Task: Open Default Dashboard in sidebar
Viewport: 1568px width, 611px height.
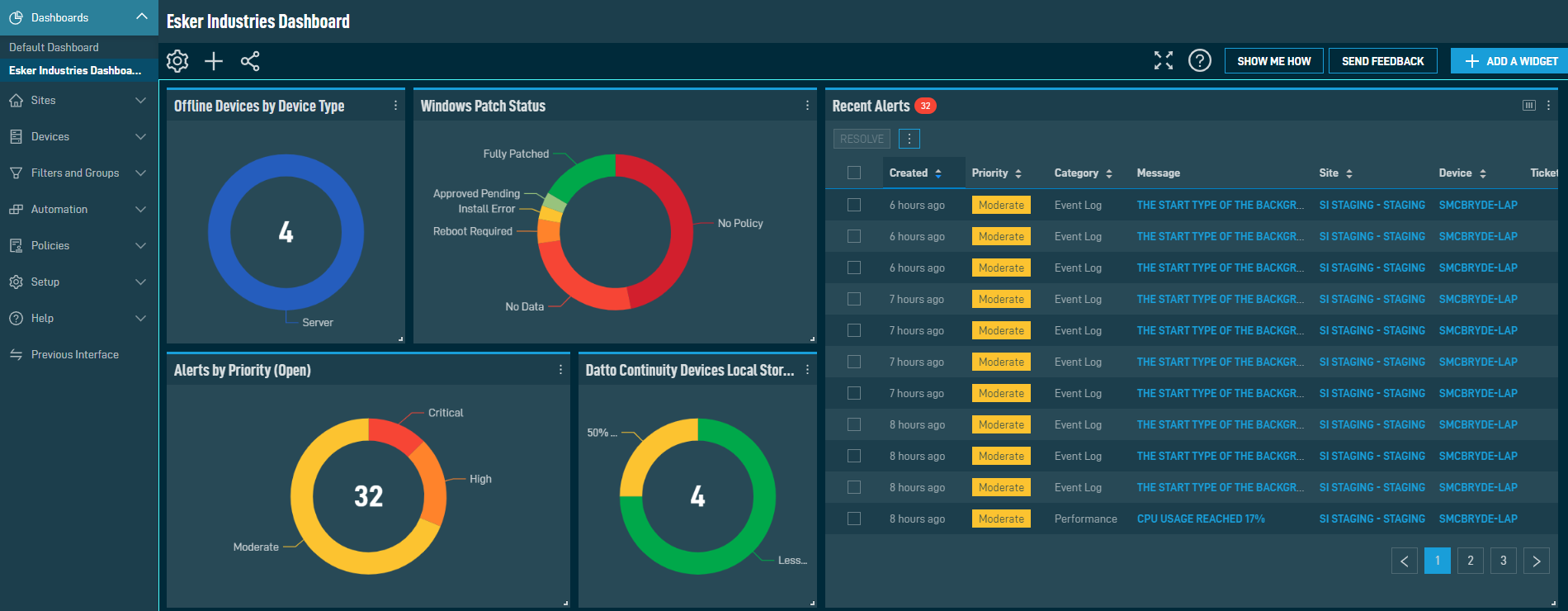Action: [54, 47]
